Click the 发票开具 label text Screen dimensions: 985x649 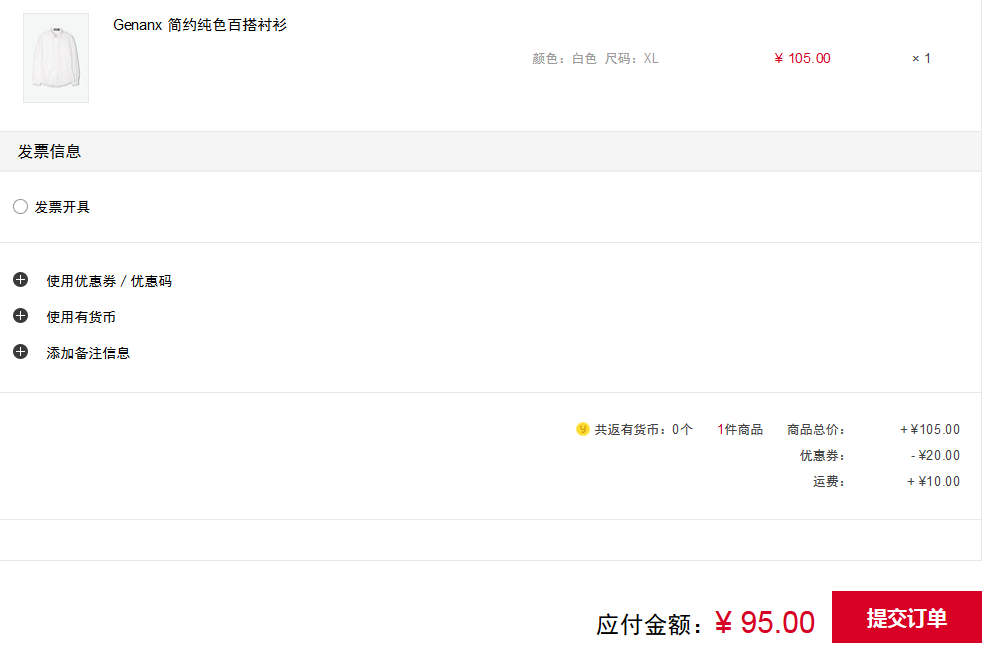(x=62, y=207)
